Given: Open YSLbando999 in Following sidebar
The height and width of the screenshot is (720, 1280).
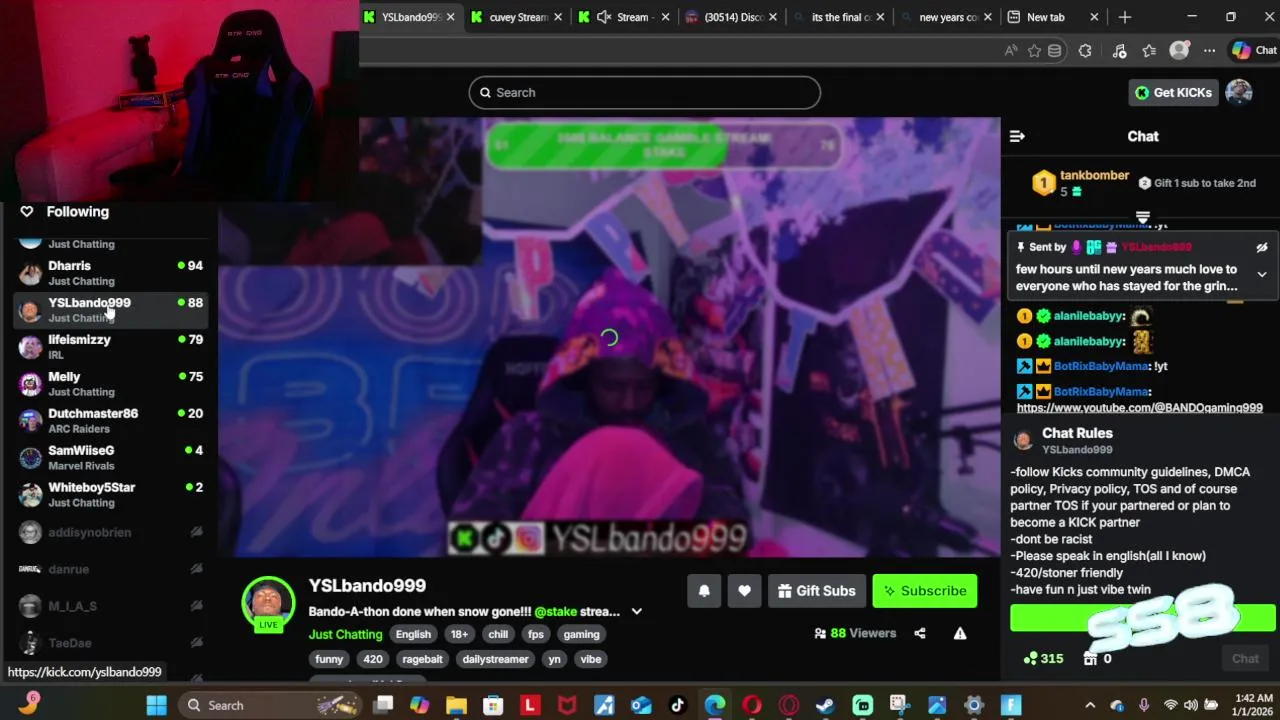Looking at the screenshot, I should (110, 310).
